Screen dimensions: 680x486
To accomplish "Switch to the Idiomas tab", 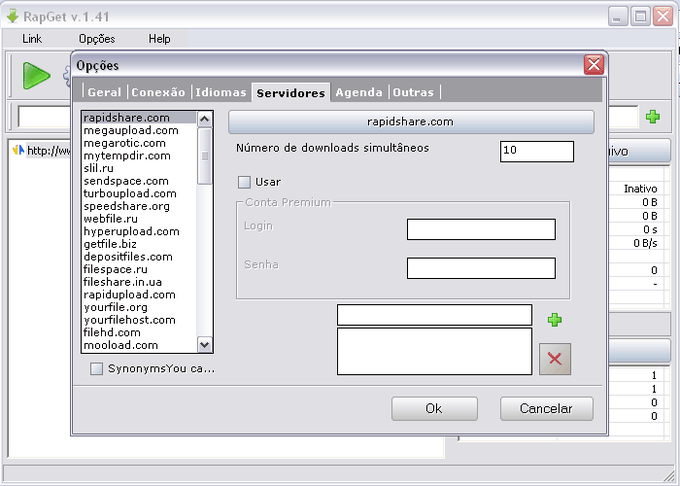I will click(220, 92).
